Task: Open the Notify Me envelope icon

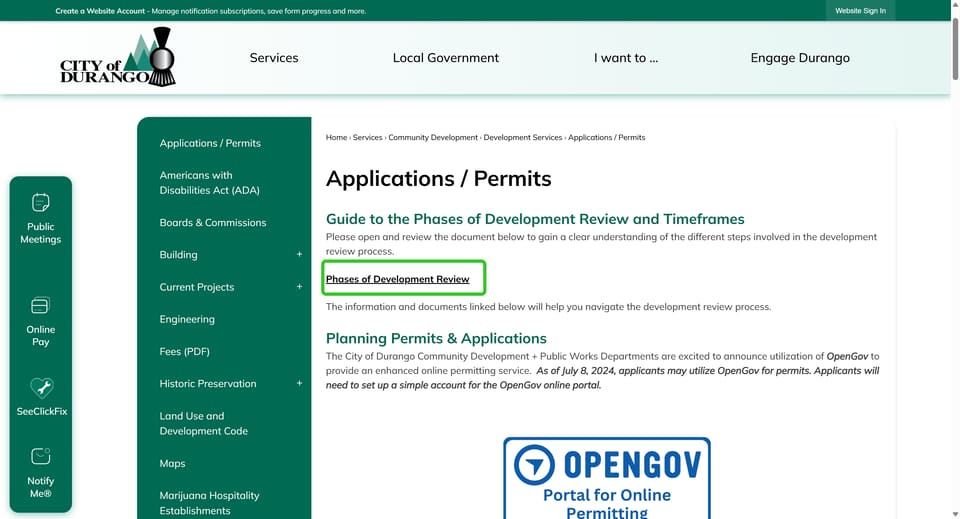Action: coord(40,457)
